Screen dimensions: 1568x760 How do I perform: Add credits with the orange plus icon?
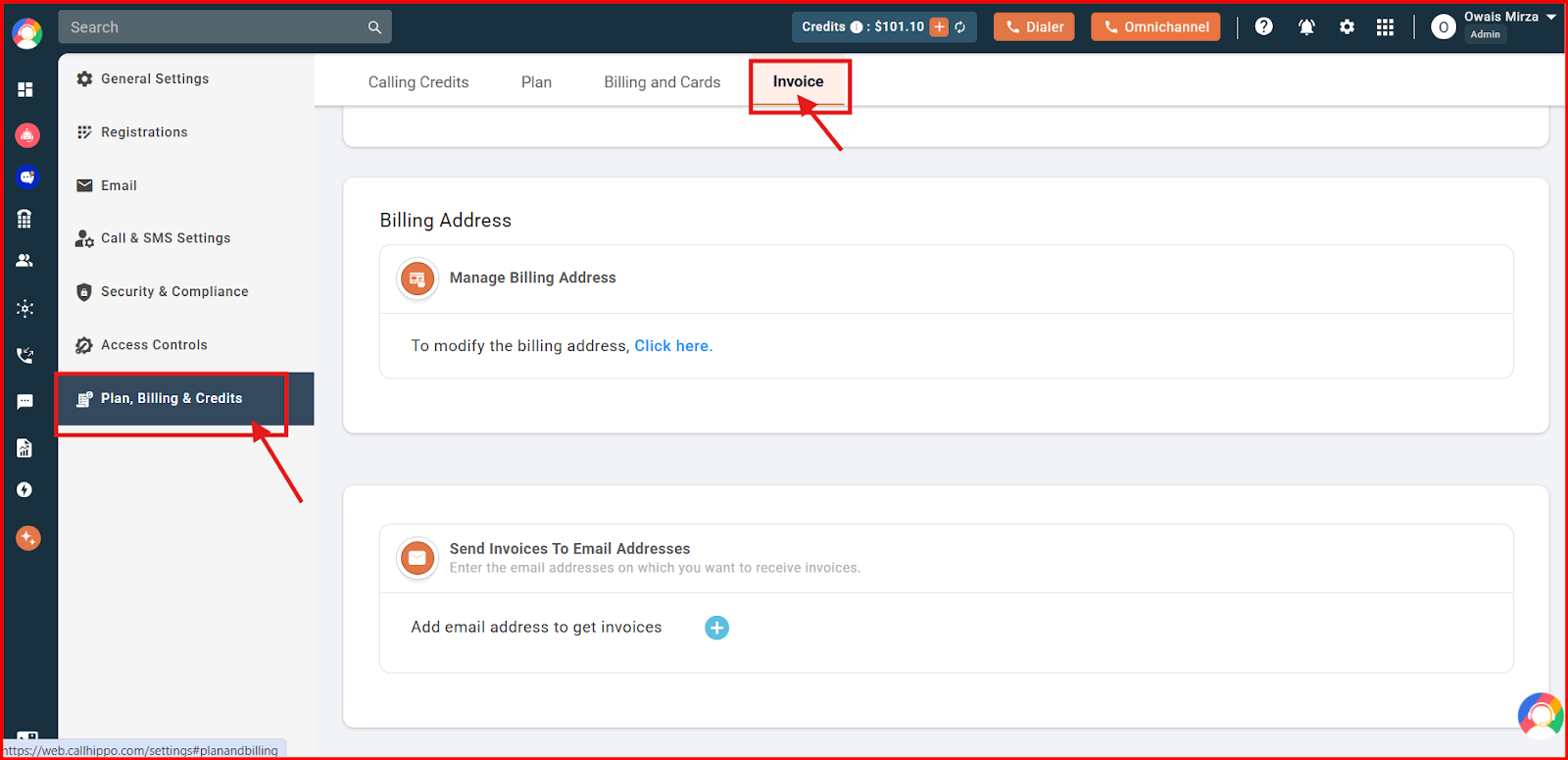[x=939, y=27]
